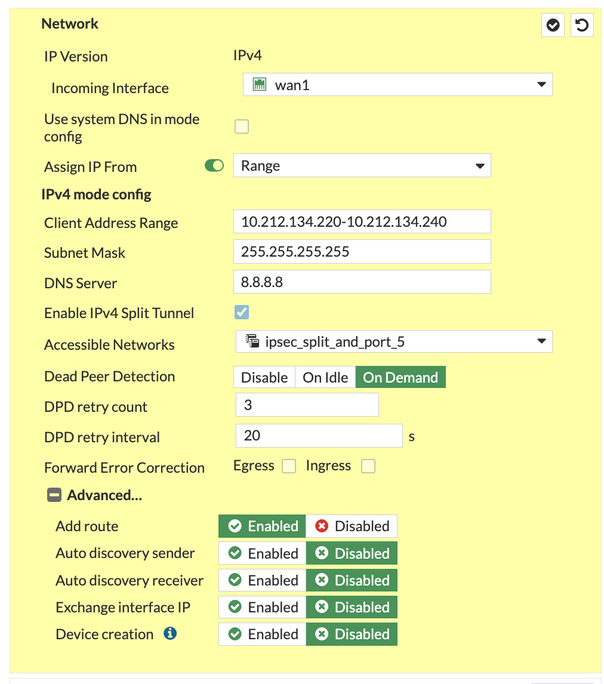
Task: Enable Auto discovery receiver
Action: pyautogui.click(x=262, y=580)
